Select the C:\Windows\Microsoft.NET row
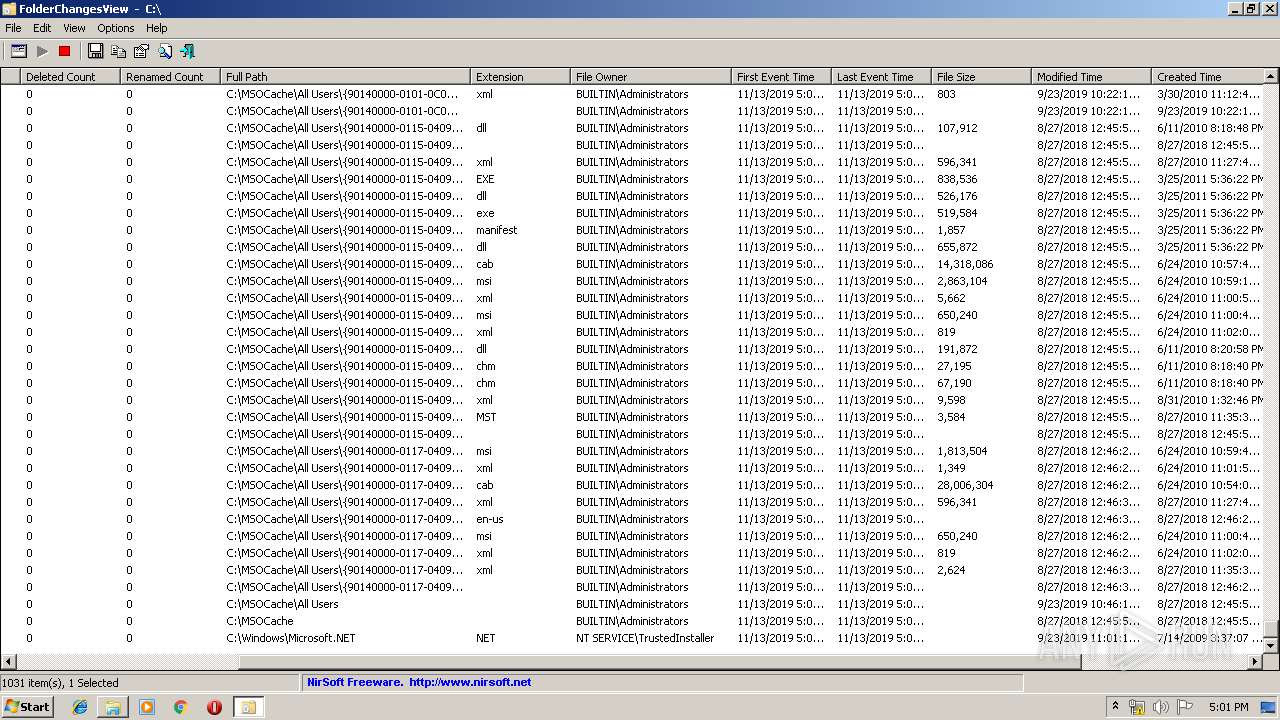The width and height of the screenshot is (1280, 720). coord(632,638)
